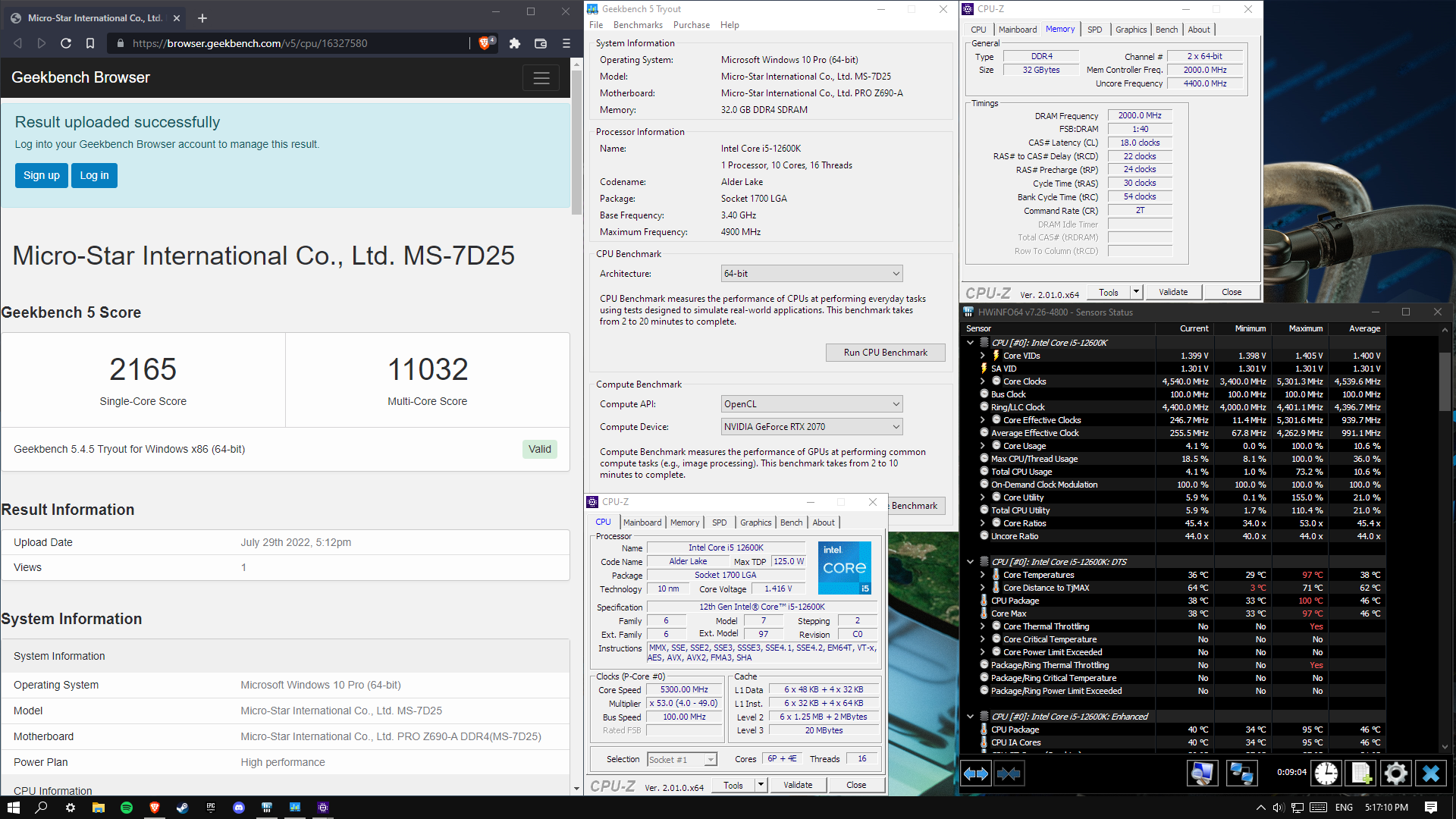Click Close button in Memory CPU-Z
1456x819 pixels.
click(x=1232, y=292)
